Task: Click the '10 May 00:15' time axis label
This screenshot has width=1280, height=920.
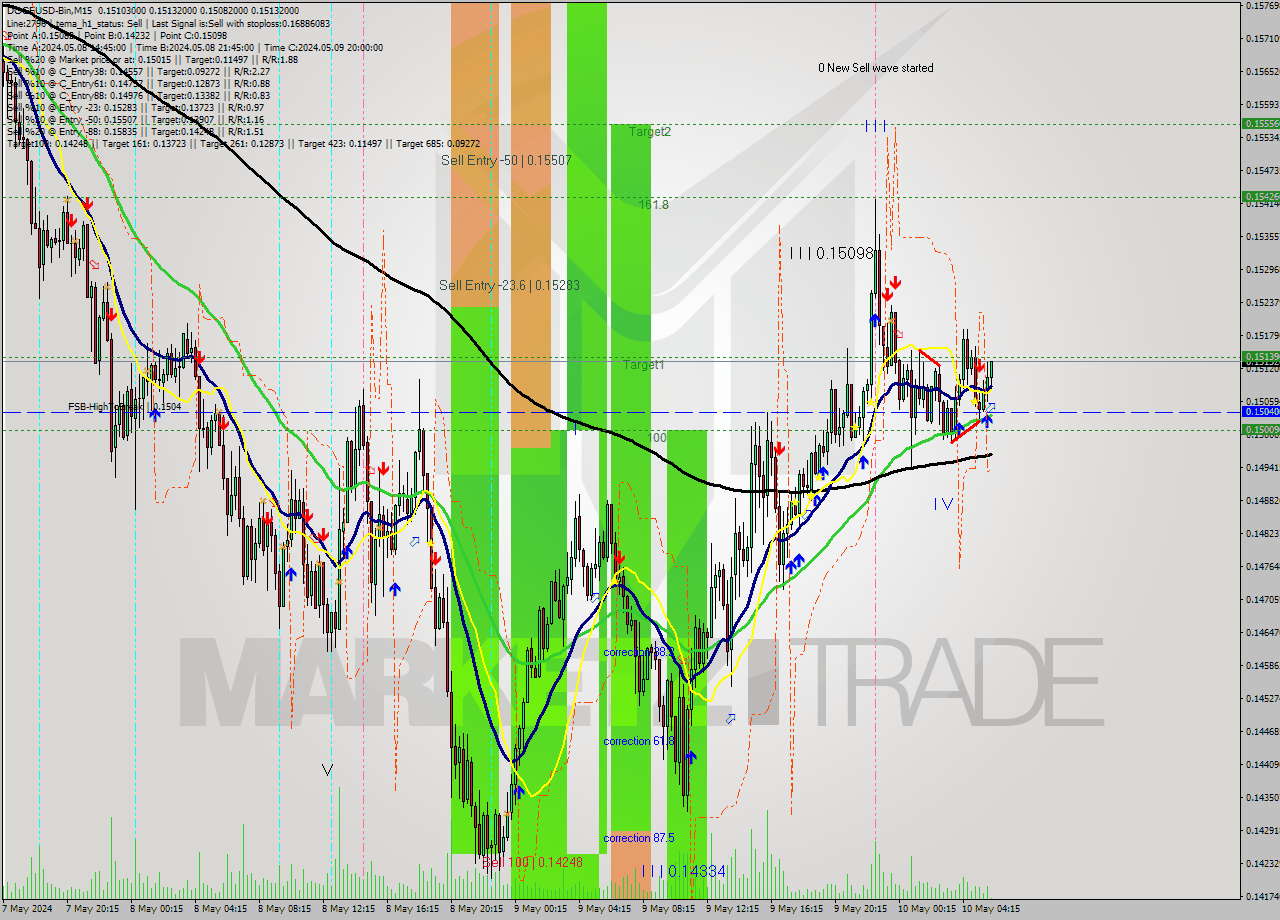Action: point(928,909)
